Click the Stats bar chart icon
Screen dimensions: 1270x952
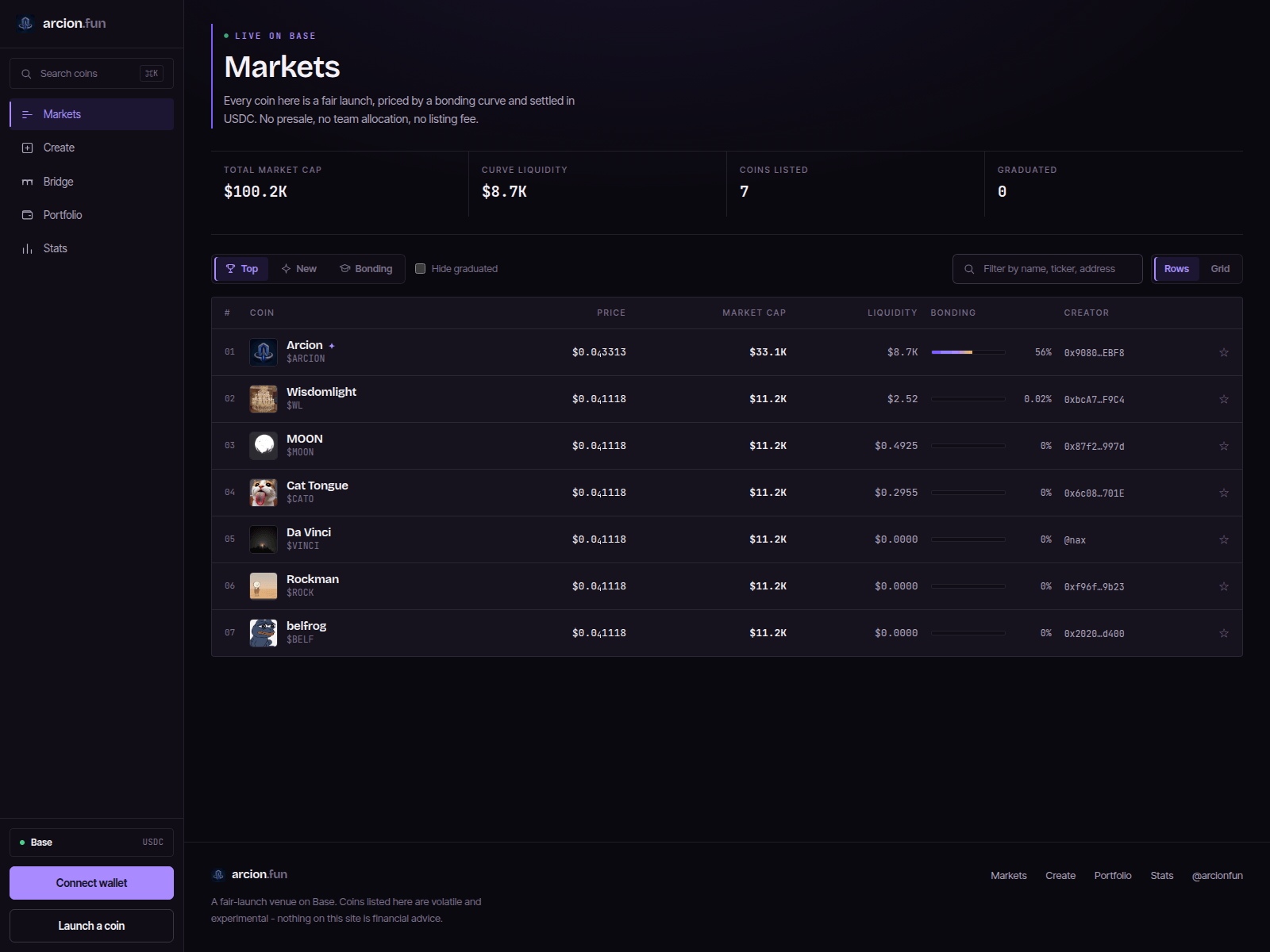(x=27, y=248)
